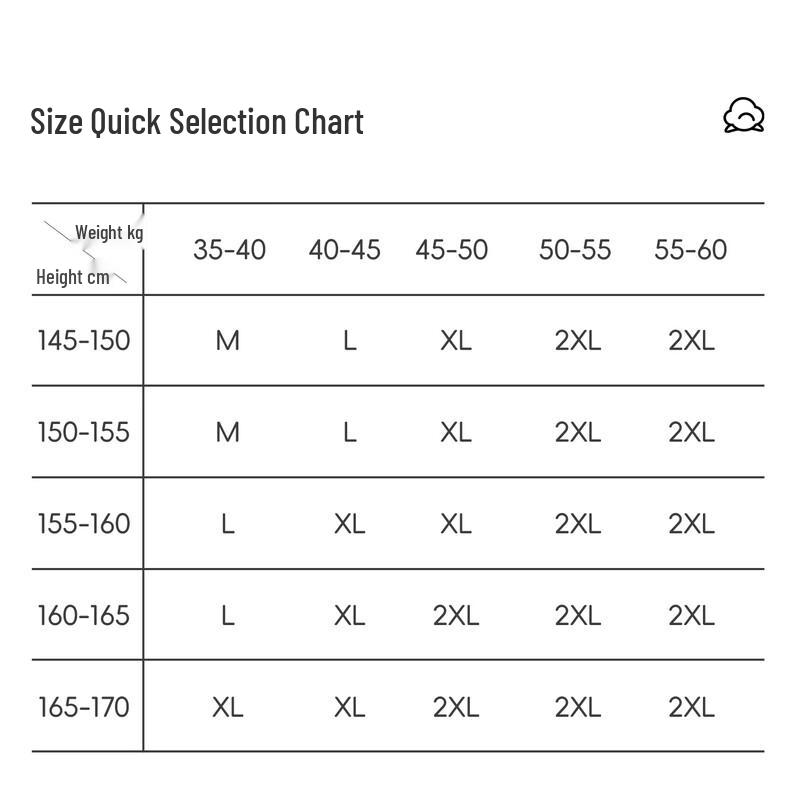Viewport: 800px width, 800px height.
Task: Click the cloud logo icon
Action: [x=744, y=116]
